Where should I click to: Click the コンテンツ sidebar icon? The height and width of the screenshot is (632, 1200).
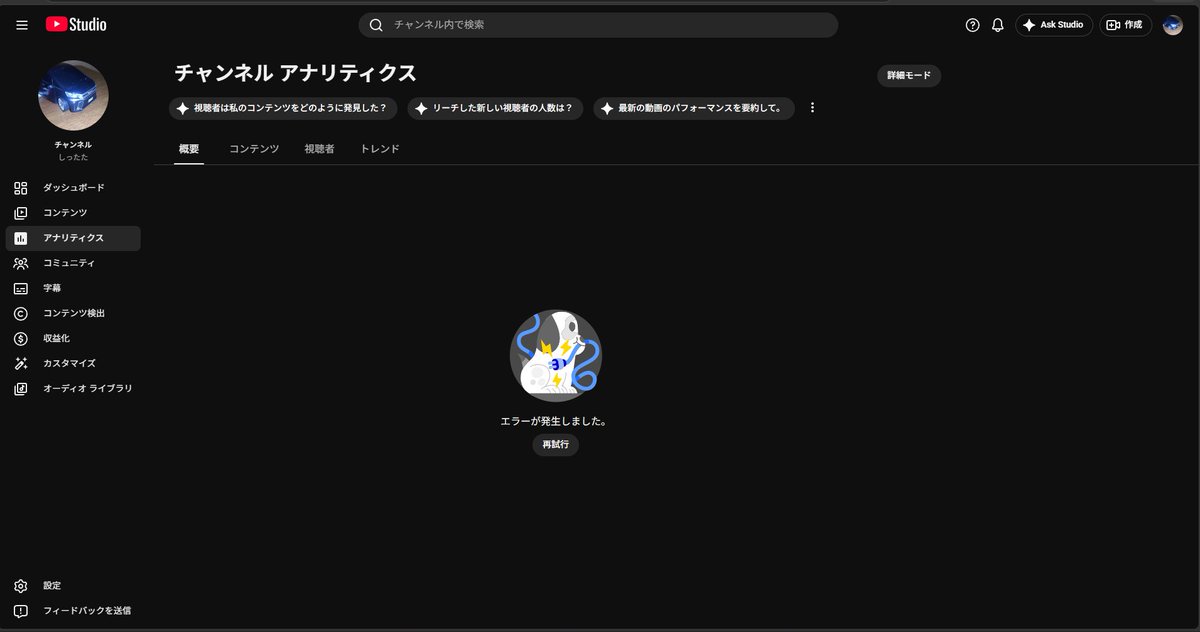point(21,213)
